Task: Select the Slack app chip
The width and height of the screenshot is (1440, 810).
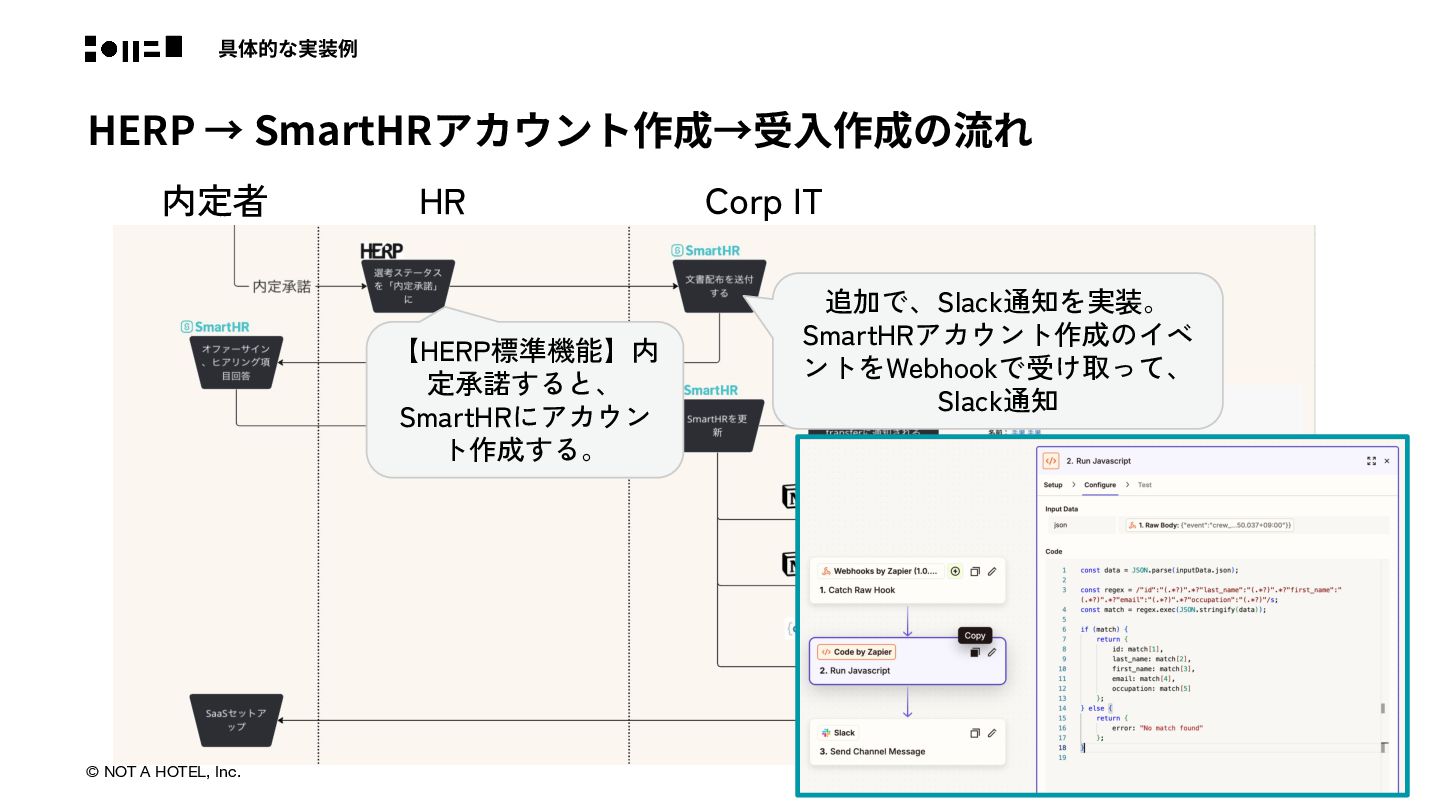Action: pos(838,733)
